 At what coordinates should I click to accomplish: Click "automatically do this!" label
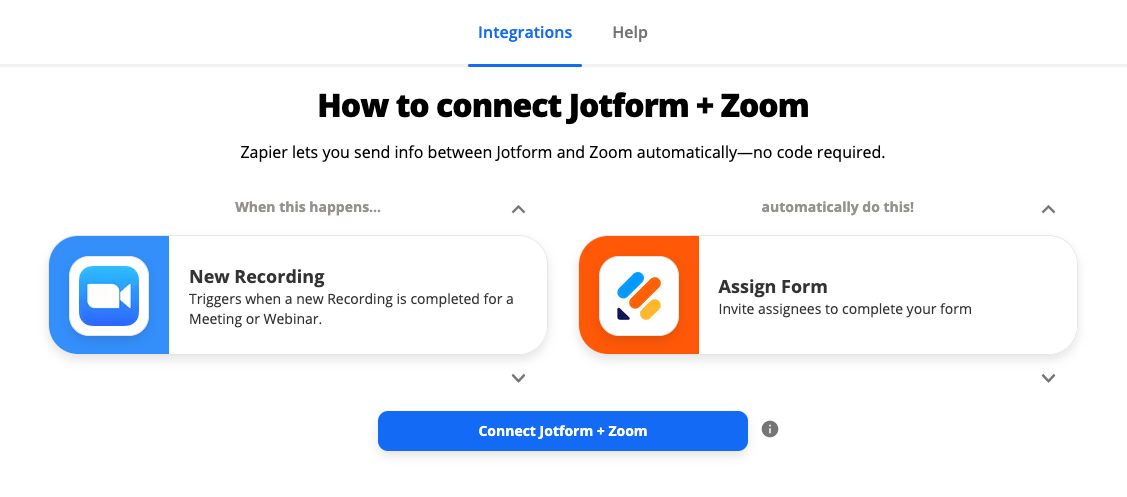pos(838,208)
